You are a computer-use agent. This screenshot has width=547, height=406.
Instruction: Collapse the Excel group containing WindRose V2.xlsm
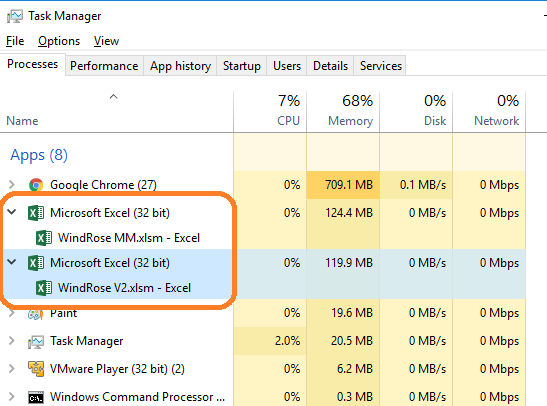pyautogui.click(x=12, y=262)
